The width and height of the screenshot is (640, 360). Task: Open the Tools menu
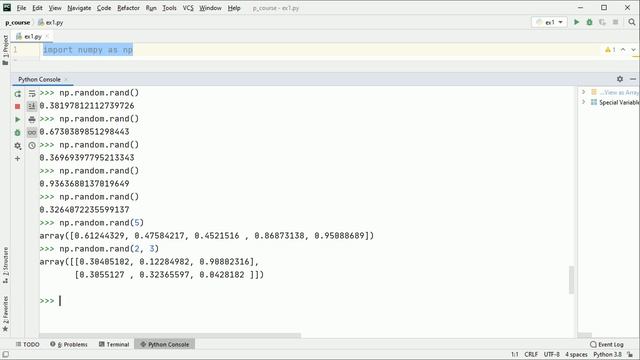[x=169, y=8]
